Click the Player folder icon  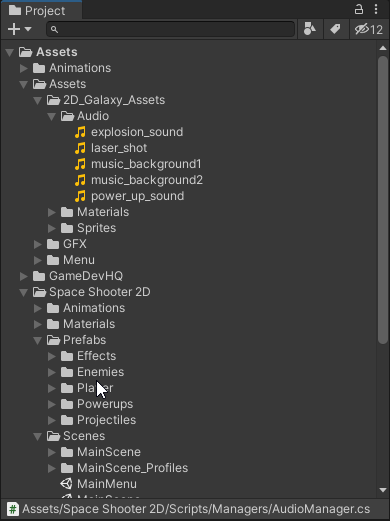point(67,388)
